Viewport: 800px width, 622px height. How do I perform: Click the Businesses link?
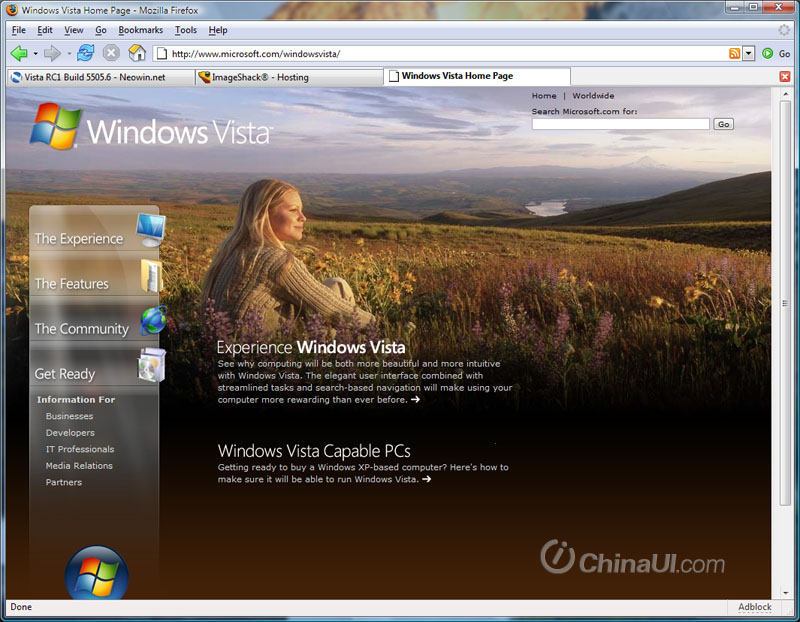click(x=69, y=416)
